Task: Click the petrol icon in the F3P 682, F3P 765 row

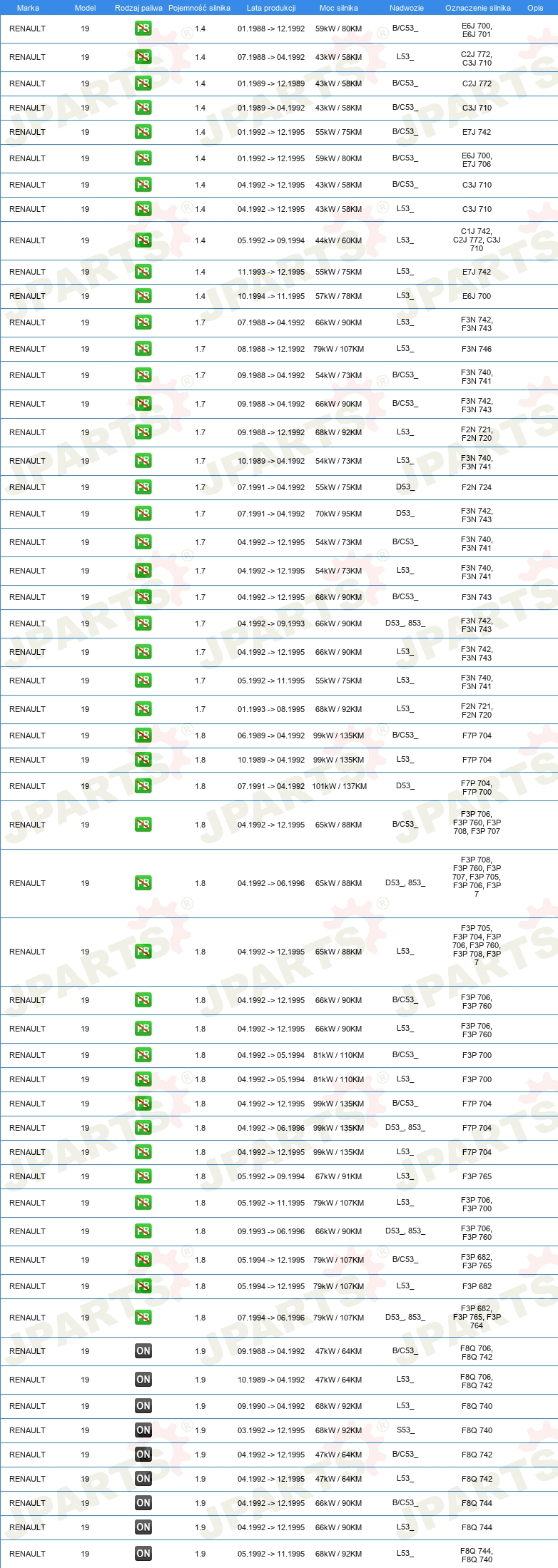Action: click(x=143, y=1260)
